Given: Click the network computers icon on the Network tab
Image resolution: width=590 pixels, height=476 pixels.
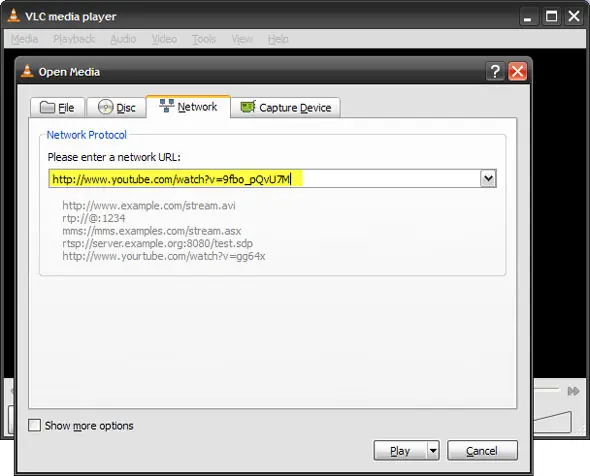Looking at the screenshot, I should tap(166, 106).
